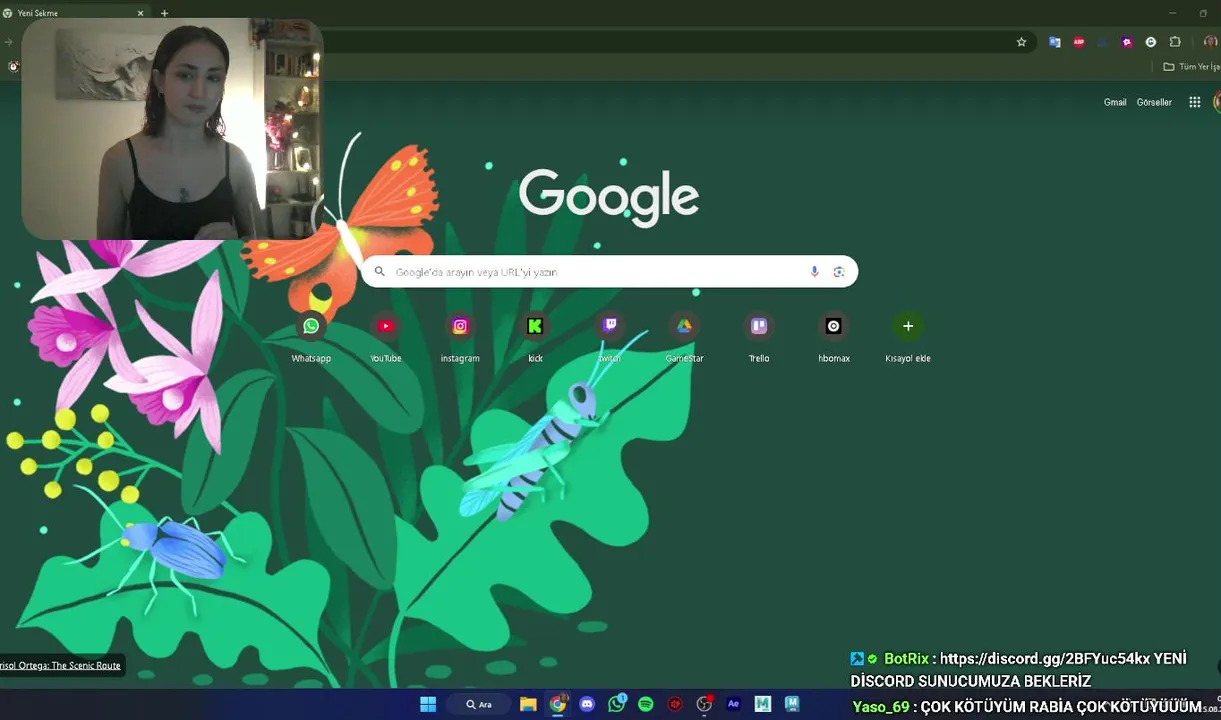The height and width of the screenshot is (720, 1221).
Task: Open OBS Studio from the taskbar
Action: coord(704,704)
